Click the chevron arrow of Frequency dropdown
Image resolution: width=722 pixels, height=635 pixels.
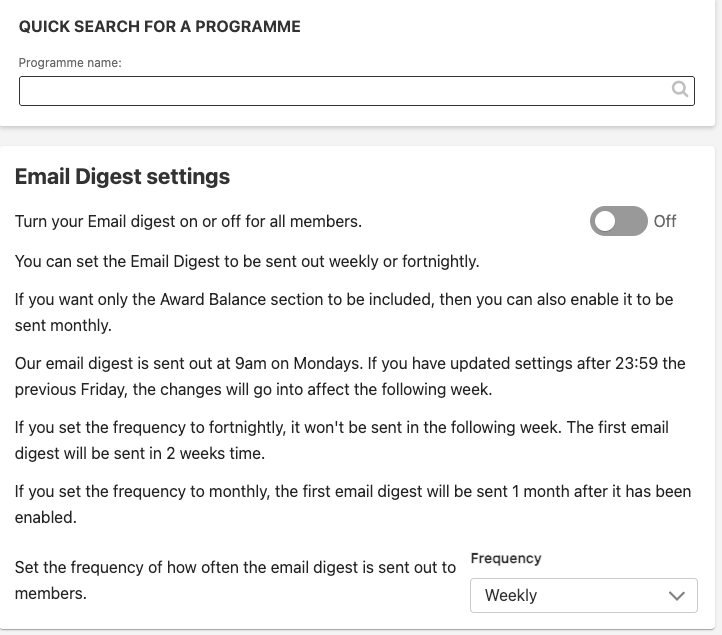point(677,596)
